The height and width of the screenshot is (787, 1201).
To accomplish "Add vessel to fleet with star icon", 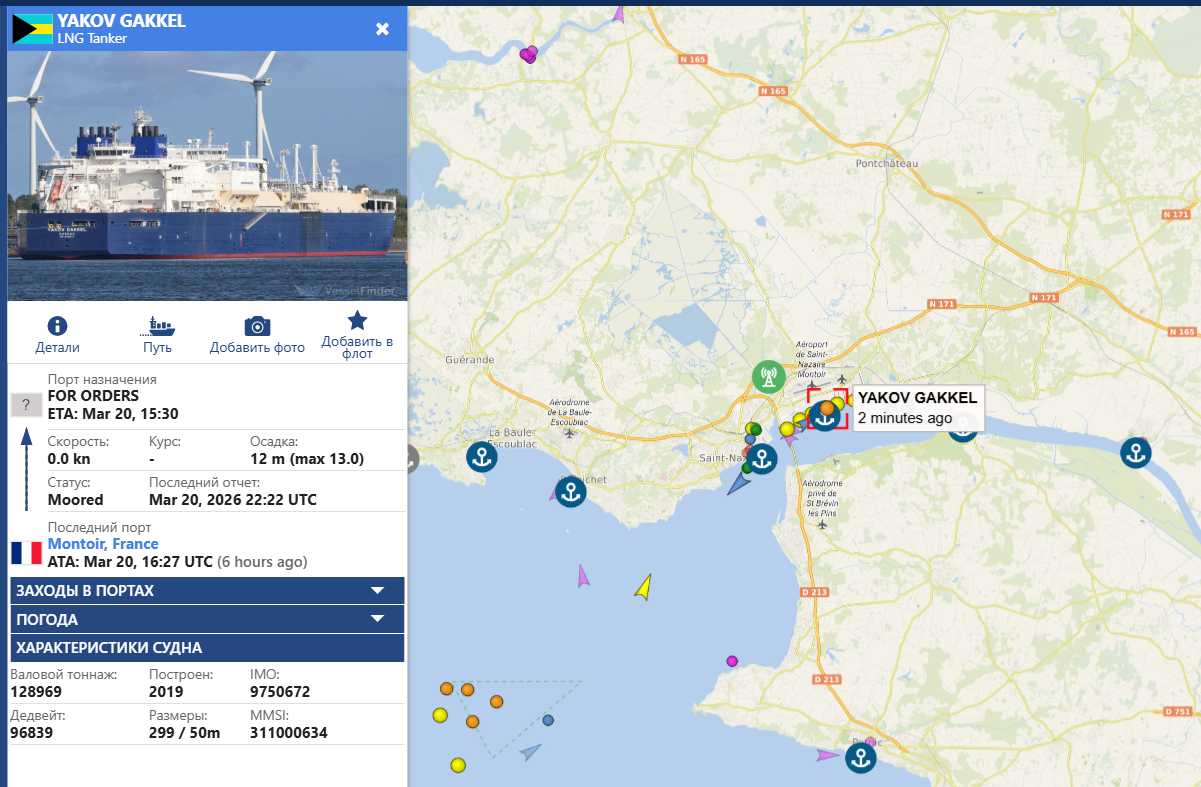I will coord(357,321).
